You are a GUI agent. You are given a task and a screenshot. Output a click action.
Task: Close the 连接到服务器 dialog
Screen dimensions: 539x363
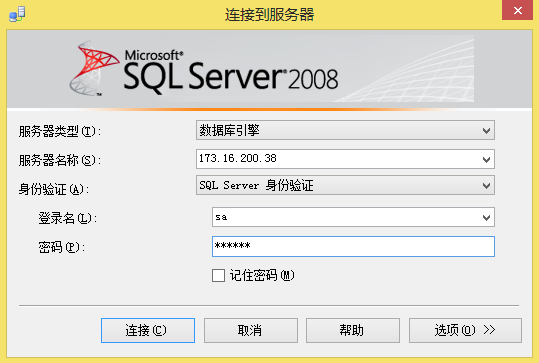point(517,11)
